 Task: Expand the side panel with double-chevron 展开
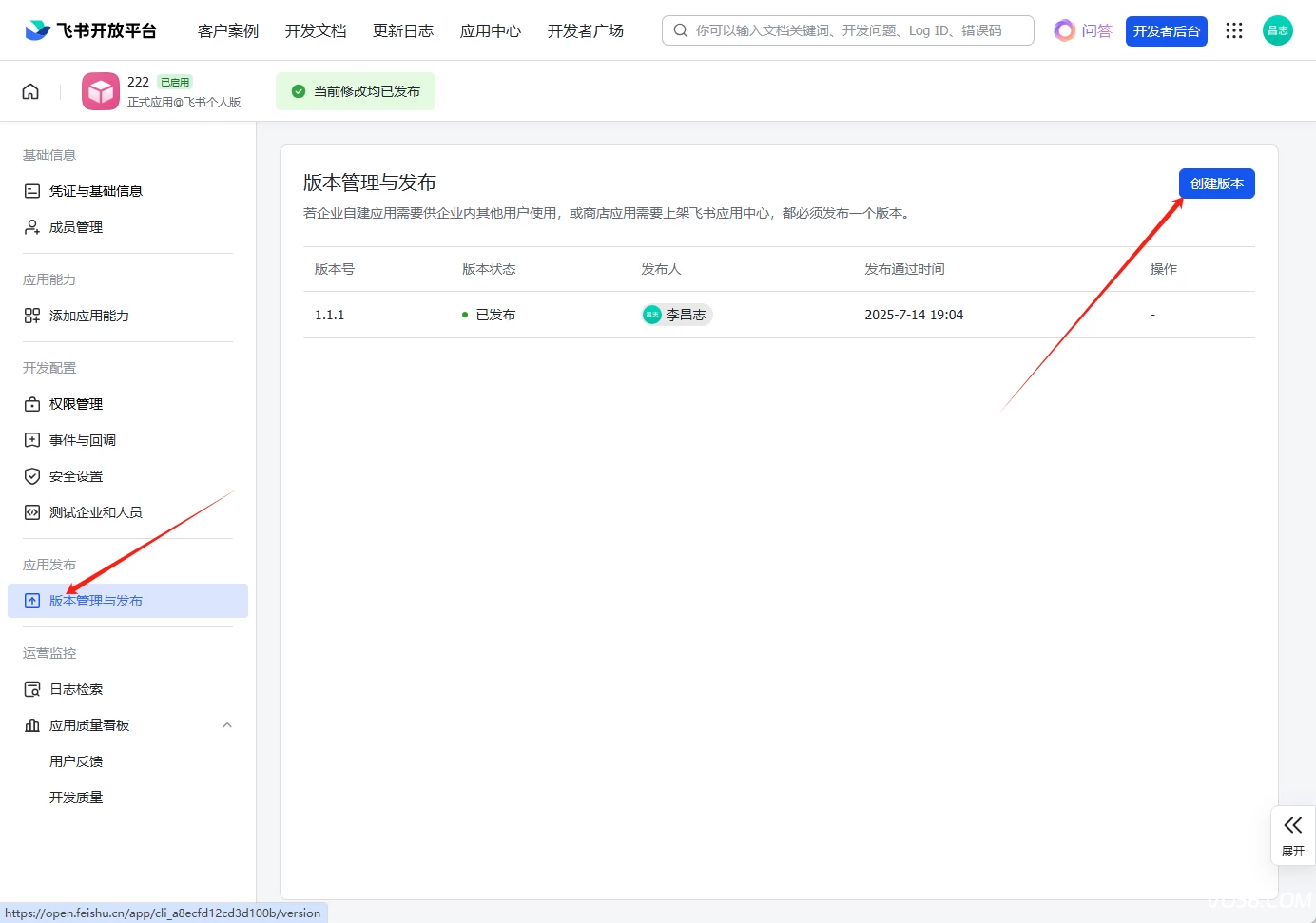(1292, 835)
